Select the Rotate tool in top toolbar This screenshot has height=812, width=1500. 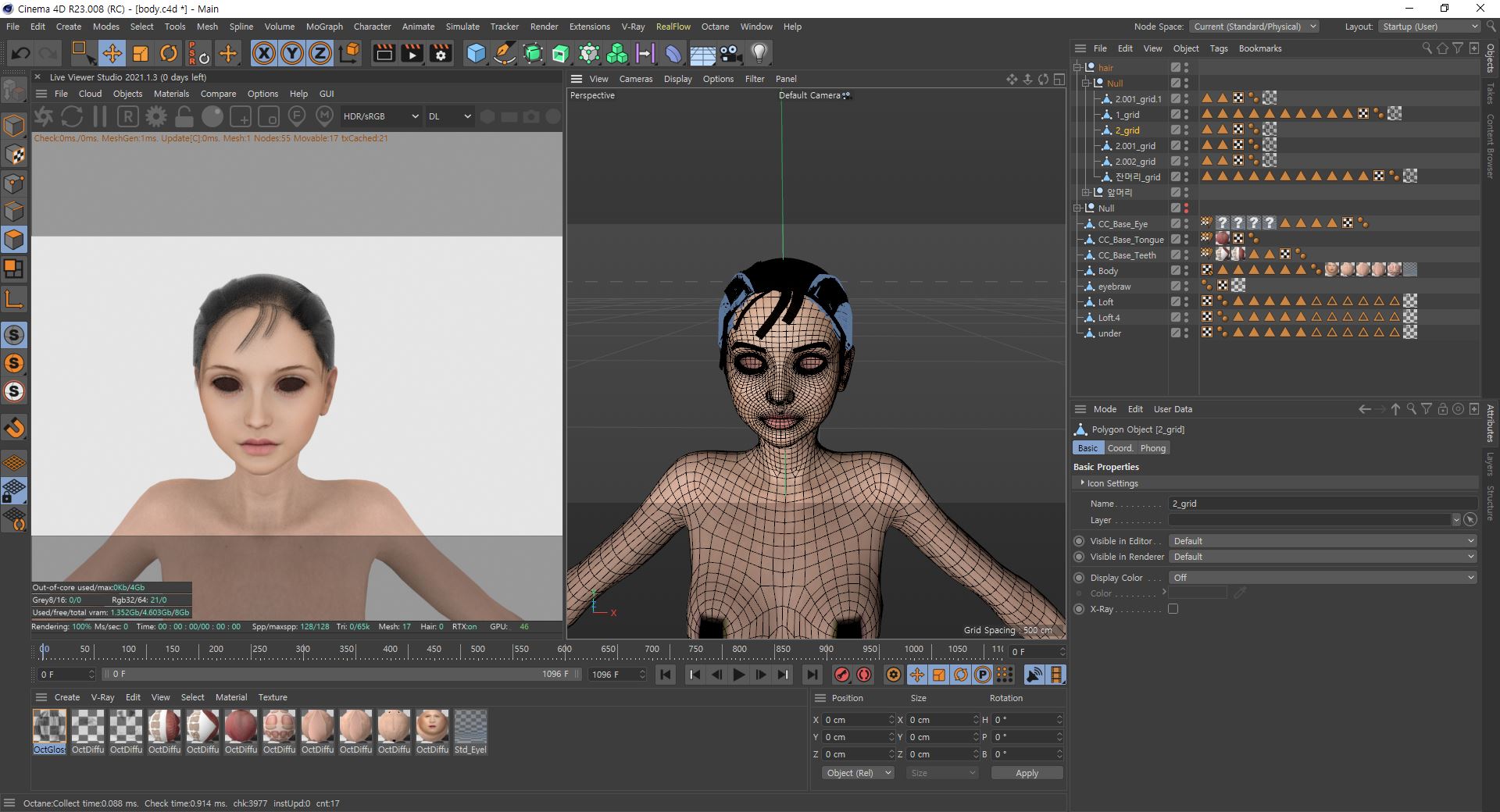(169, 53)
